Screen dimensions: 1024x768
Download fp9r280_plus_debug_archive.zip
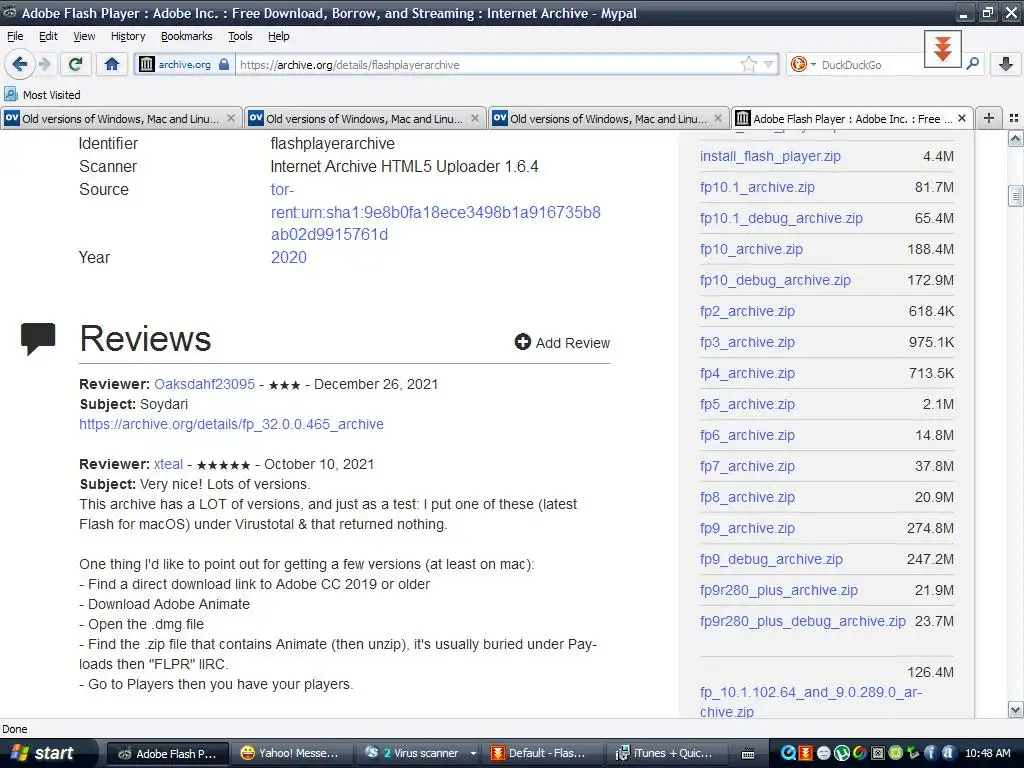803,621
